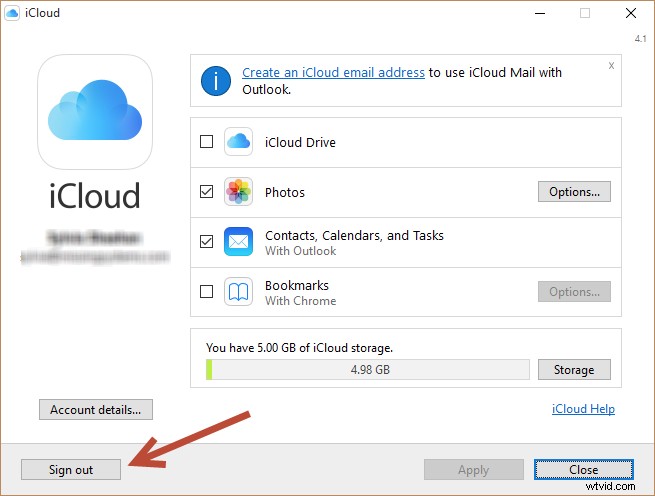Open Photos Options button

(x=574, y=192)
